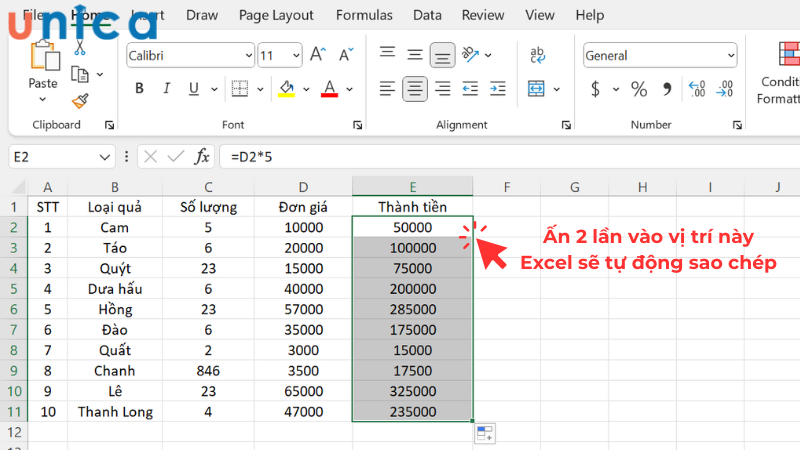800x450 pixels.
Task: Open the Data tab
Action: [x=427, y=15]
